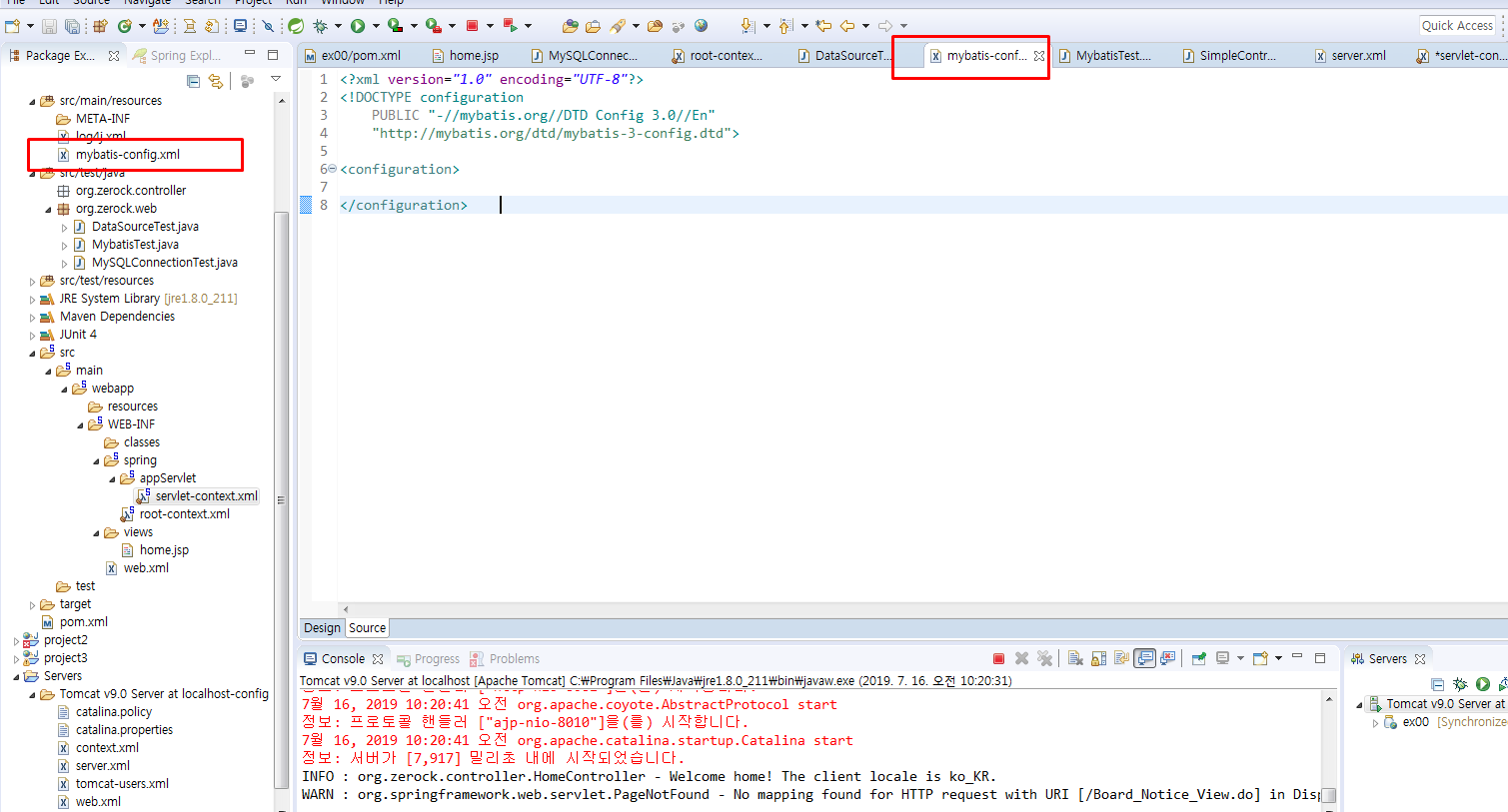Open the Package Explorer view menu arrow
Viewport: 1508px width, 812px height.
[x=276, y=79]
